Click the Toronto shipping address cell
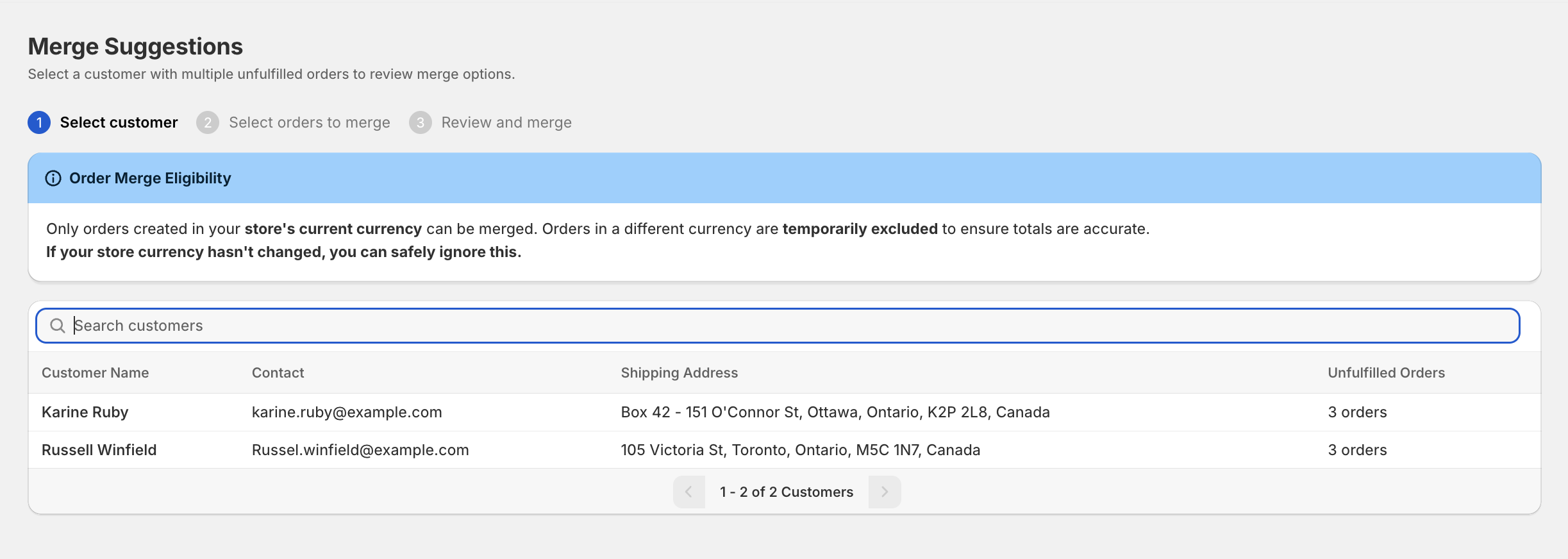Viewport: 1568px width, 559px height. 800,450
